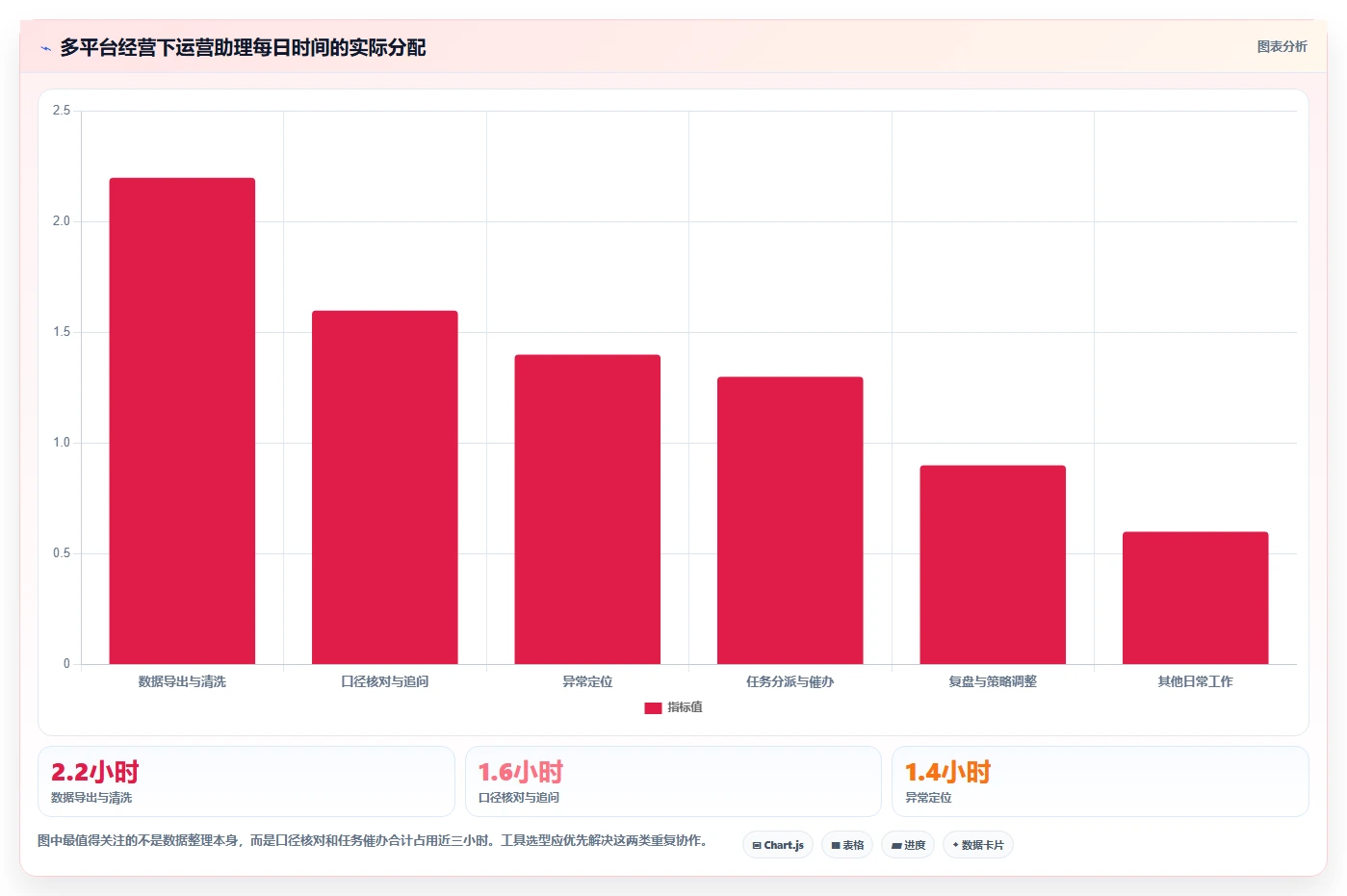
Task: Click the 表格 tag chip
Action: tap(847, 845)
